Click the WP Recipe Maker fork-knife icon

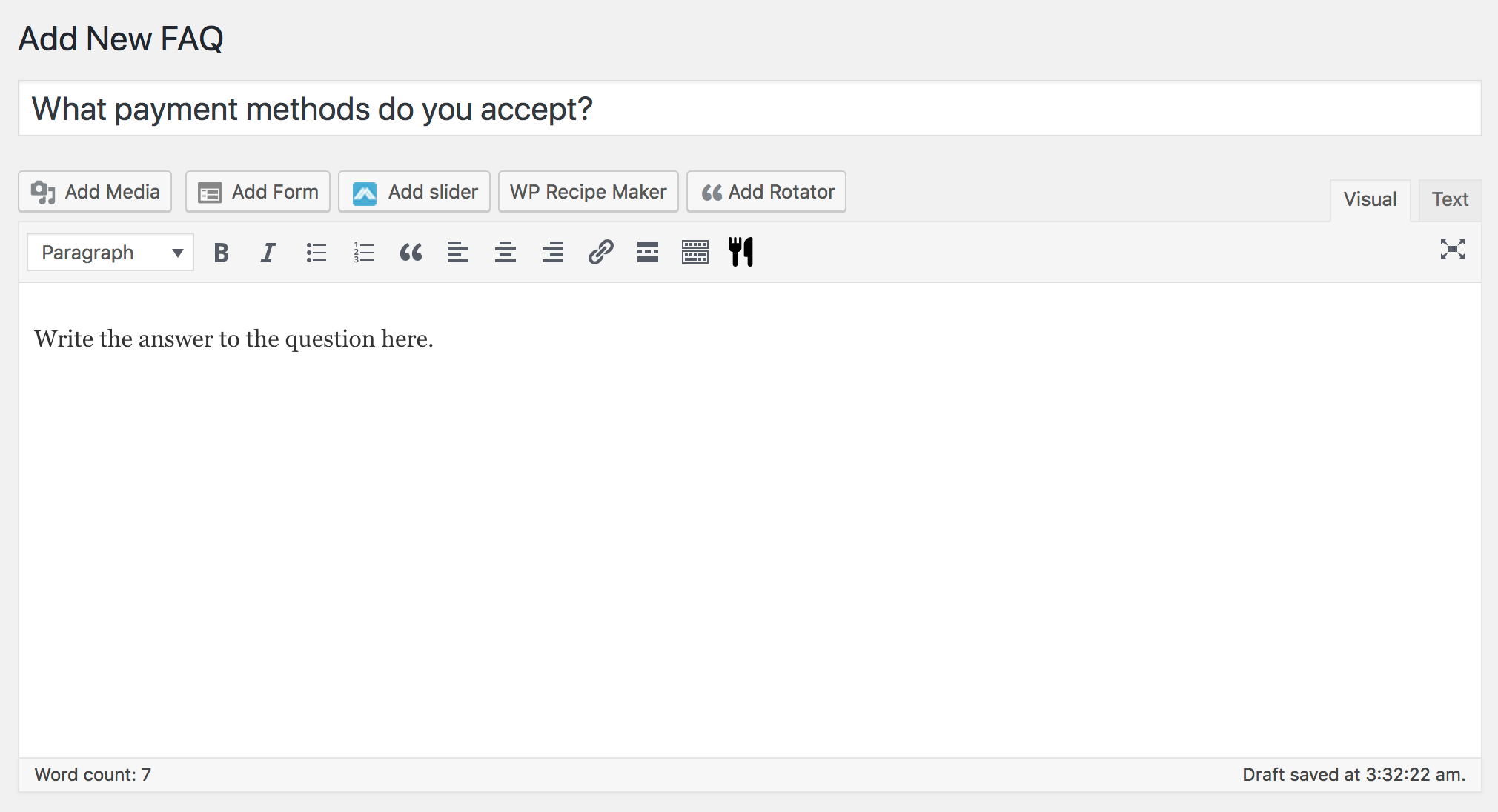point(741,253)
